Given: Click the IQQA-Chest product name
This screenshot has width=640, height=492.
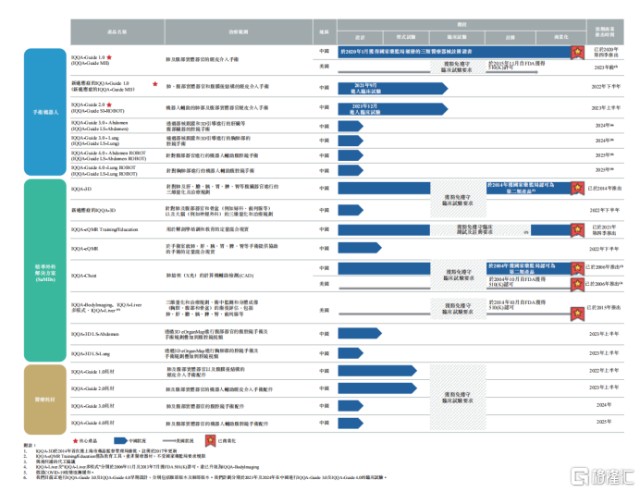Looking at the screenshot, I should click(x=84, y=276).
